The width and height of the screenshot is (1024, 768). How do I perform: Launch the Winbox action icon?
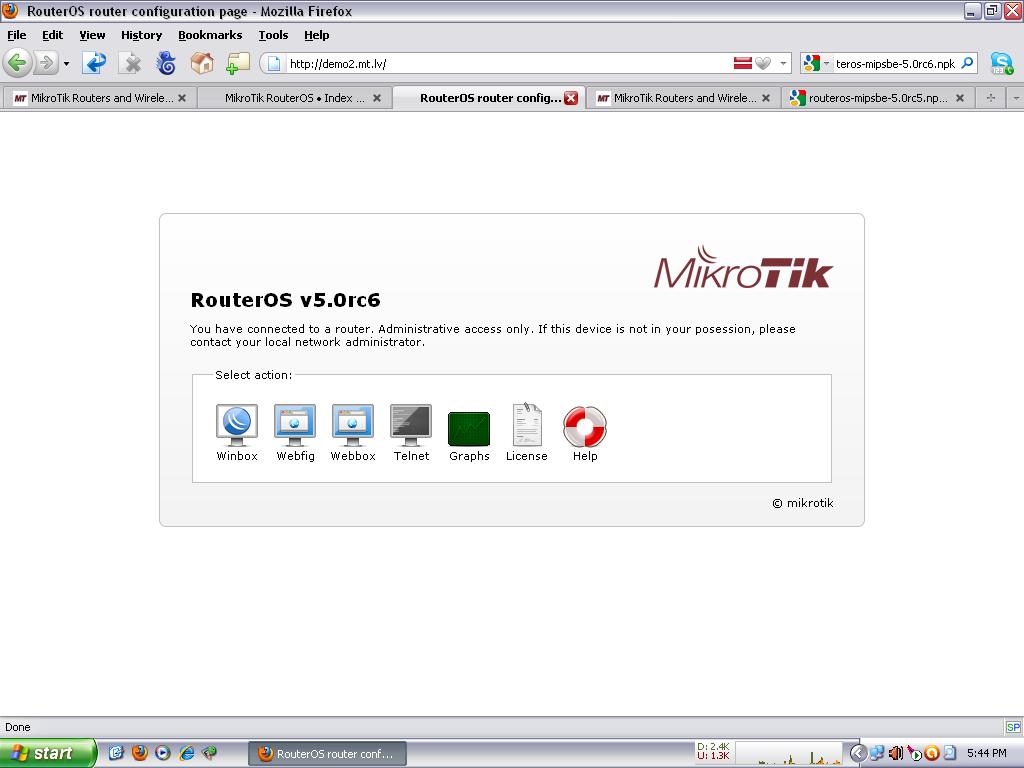coord(236,424)
